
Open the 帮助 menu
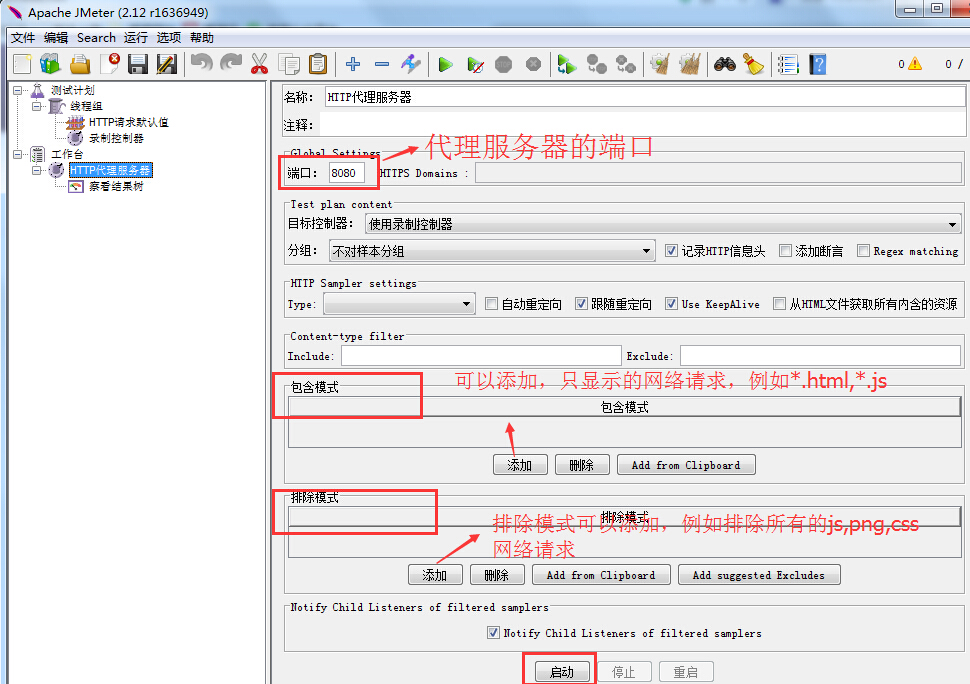[x=202, y=38]
